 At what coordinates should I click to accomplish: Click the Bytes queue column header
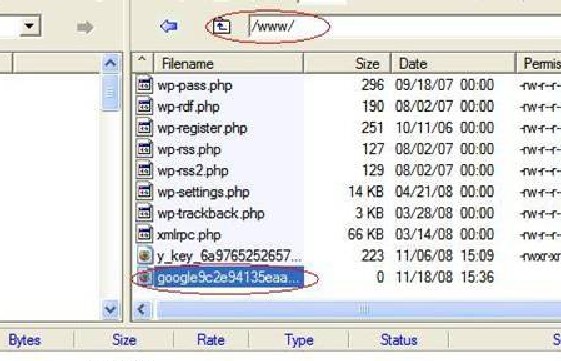click(x=25, y=340)
